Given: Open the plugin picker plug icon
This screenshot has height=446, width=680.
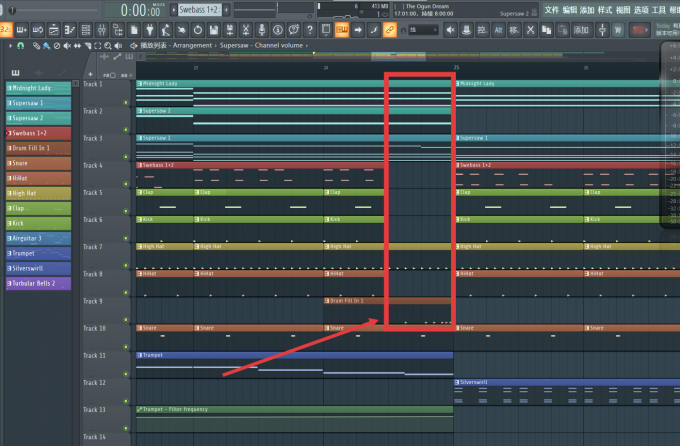Looking at the screenshot, I should [150, 30].
